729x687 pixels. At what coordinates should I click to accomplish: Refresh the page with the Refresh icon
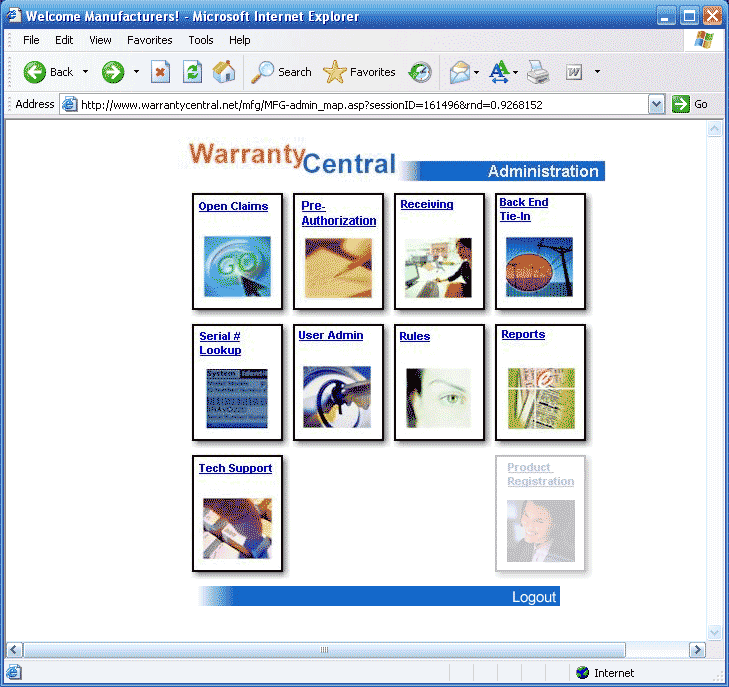[192, 72]
